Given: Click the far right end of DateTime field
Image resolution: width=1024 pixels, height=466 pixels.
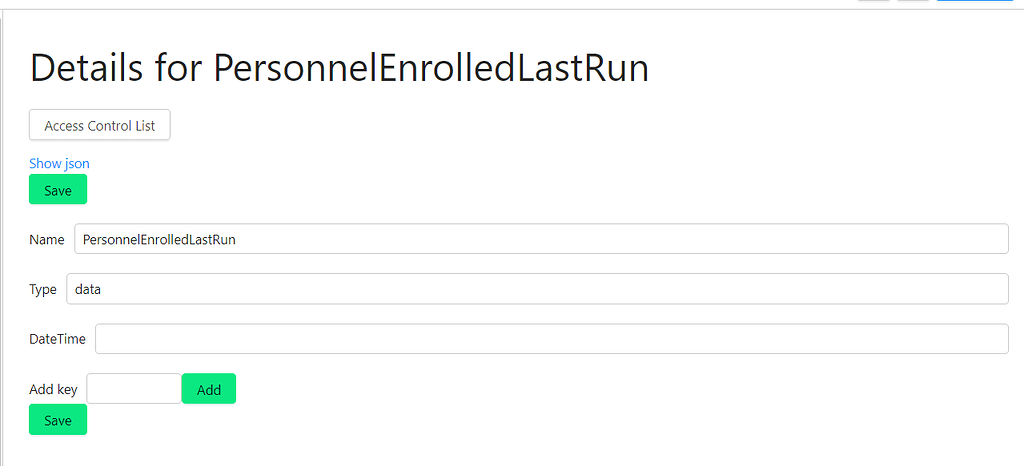Looking at the screenshot, I should (999, 339).
